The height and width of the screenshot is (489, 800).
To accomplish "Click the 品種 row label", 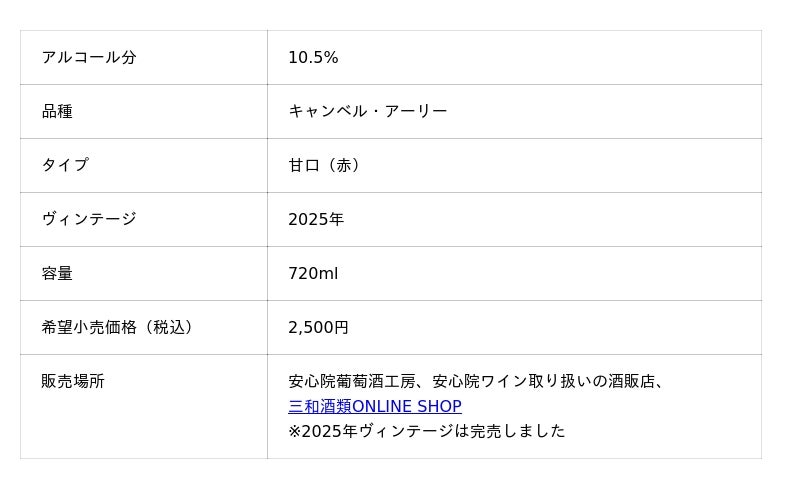I will coord(57,112).
